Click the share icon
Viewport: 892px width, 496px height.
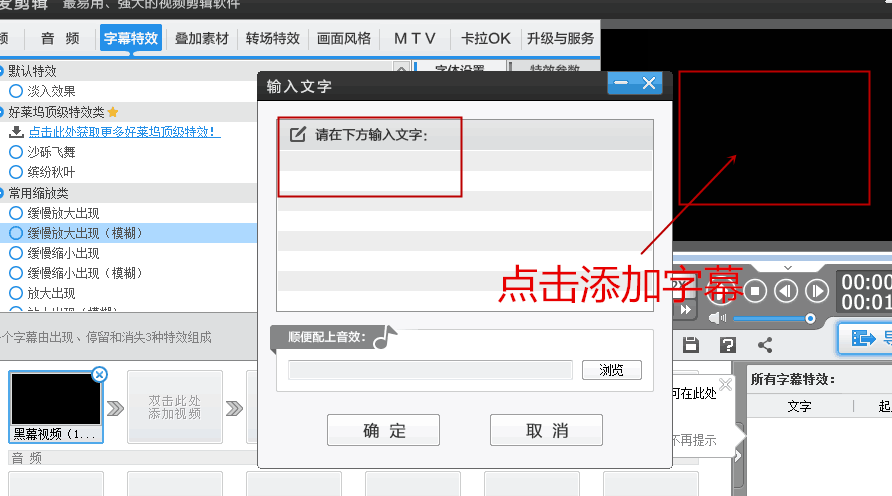point(765,345)
